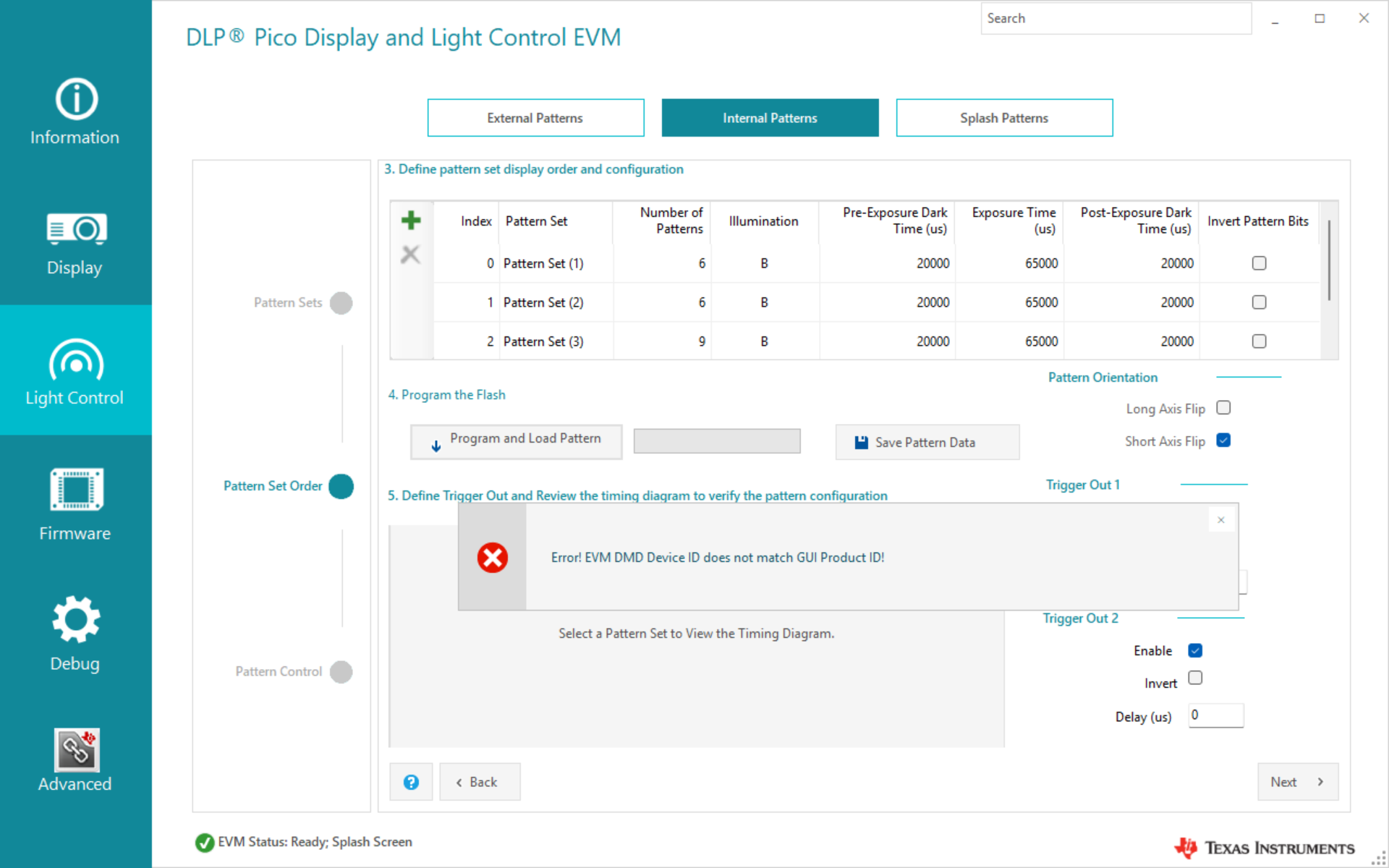Select the Pattern Sets step circle
Image resolution: width=1389 pixels, height=868 pixels.
pos(341,303)
